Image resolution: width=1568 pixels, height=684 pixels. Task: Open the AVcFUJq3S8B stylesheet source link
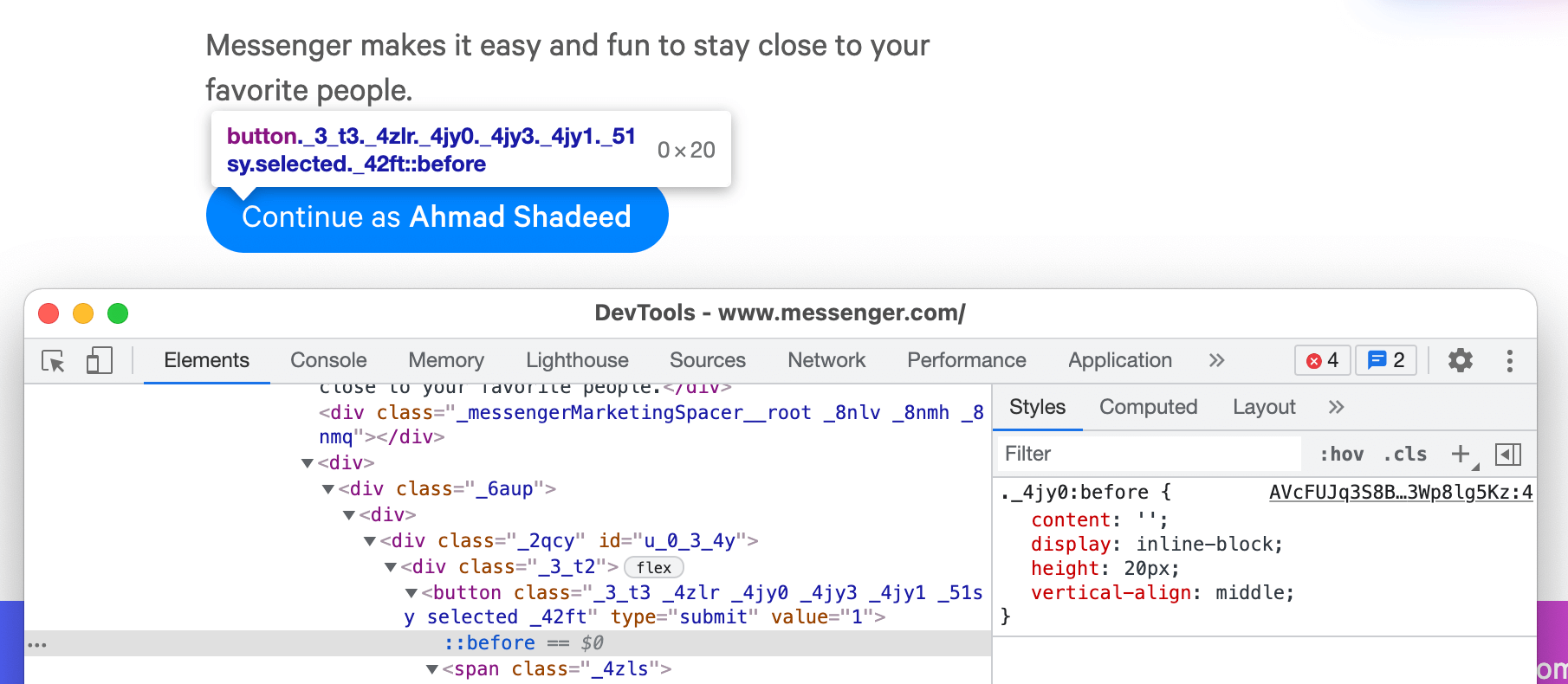pyautogui.click(x=1400, y=493)
